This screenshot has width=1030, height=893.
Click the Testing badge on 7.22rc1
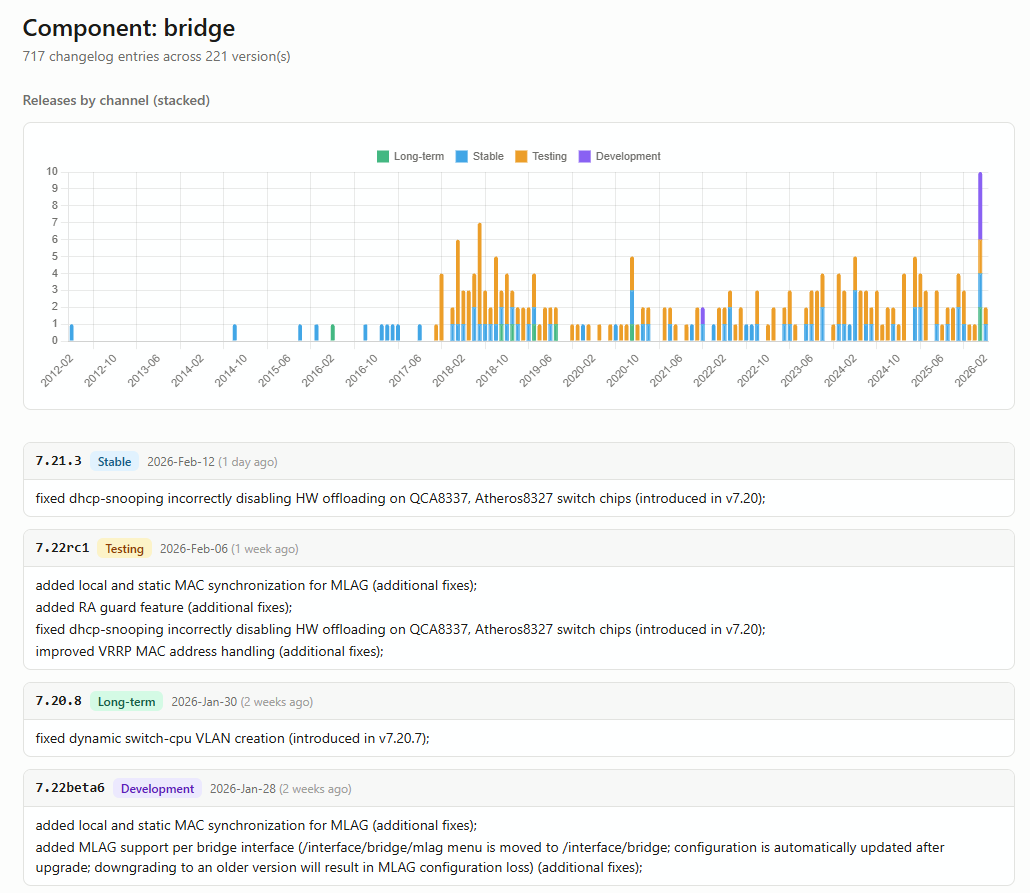coord(124,549)
